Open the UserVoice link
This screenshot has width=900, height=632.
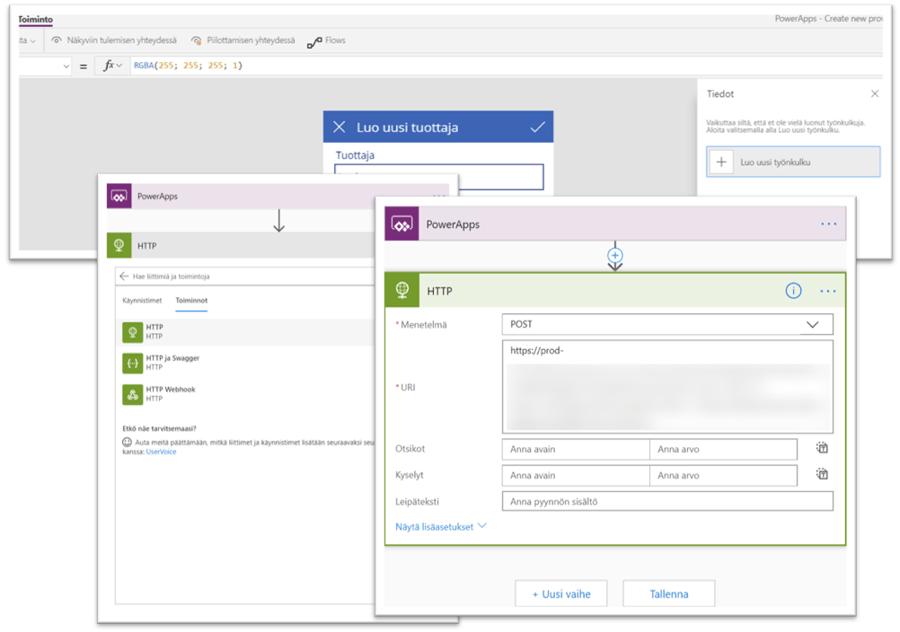pos(161,452)
